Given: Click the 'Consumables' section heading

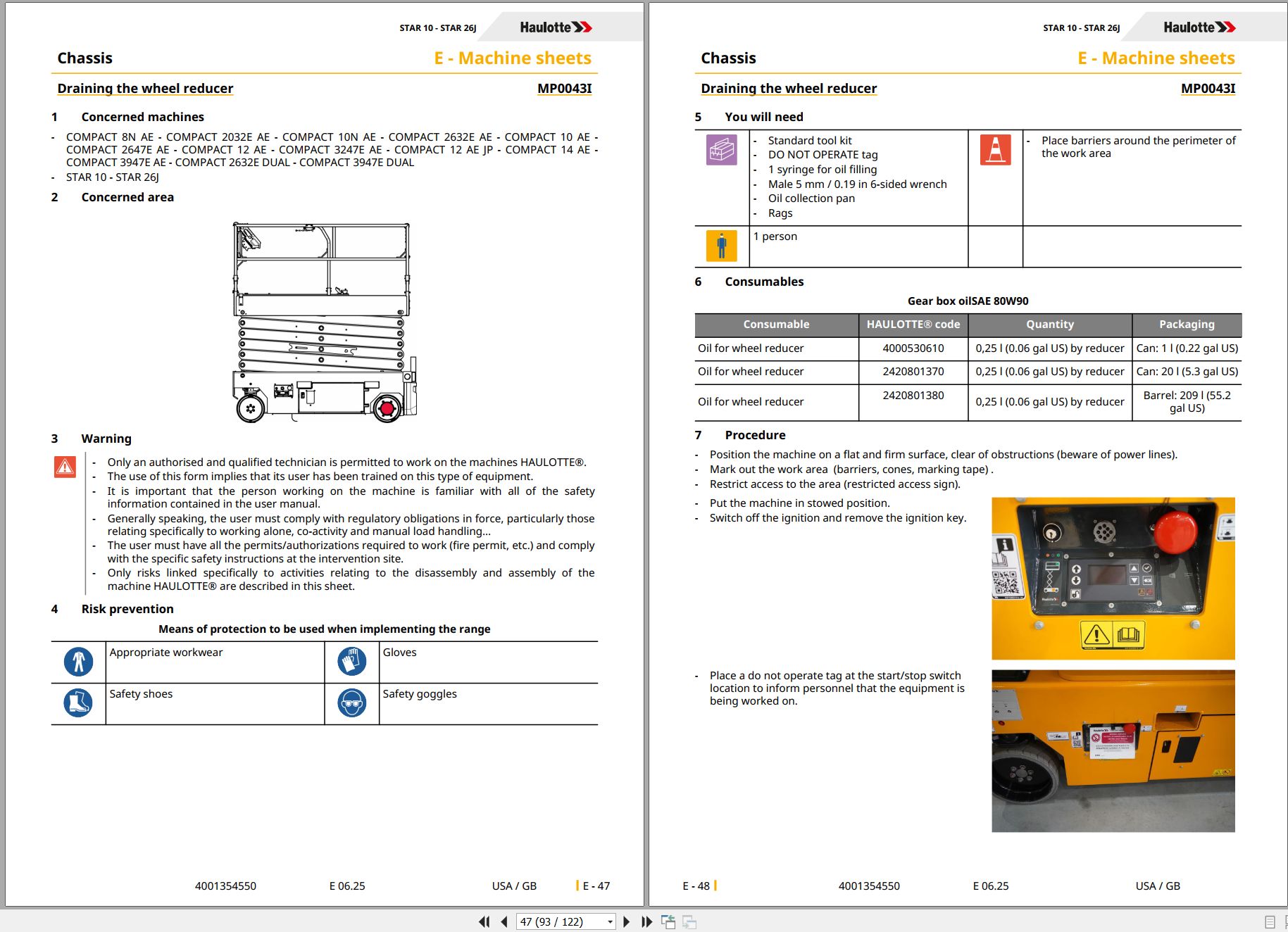Looking at the screenshot, I should pos(764,282).
